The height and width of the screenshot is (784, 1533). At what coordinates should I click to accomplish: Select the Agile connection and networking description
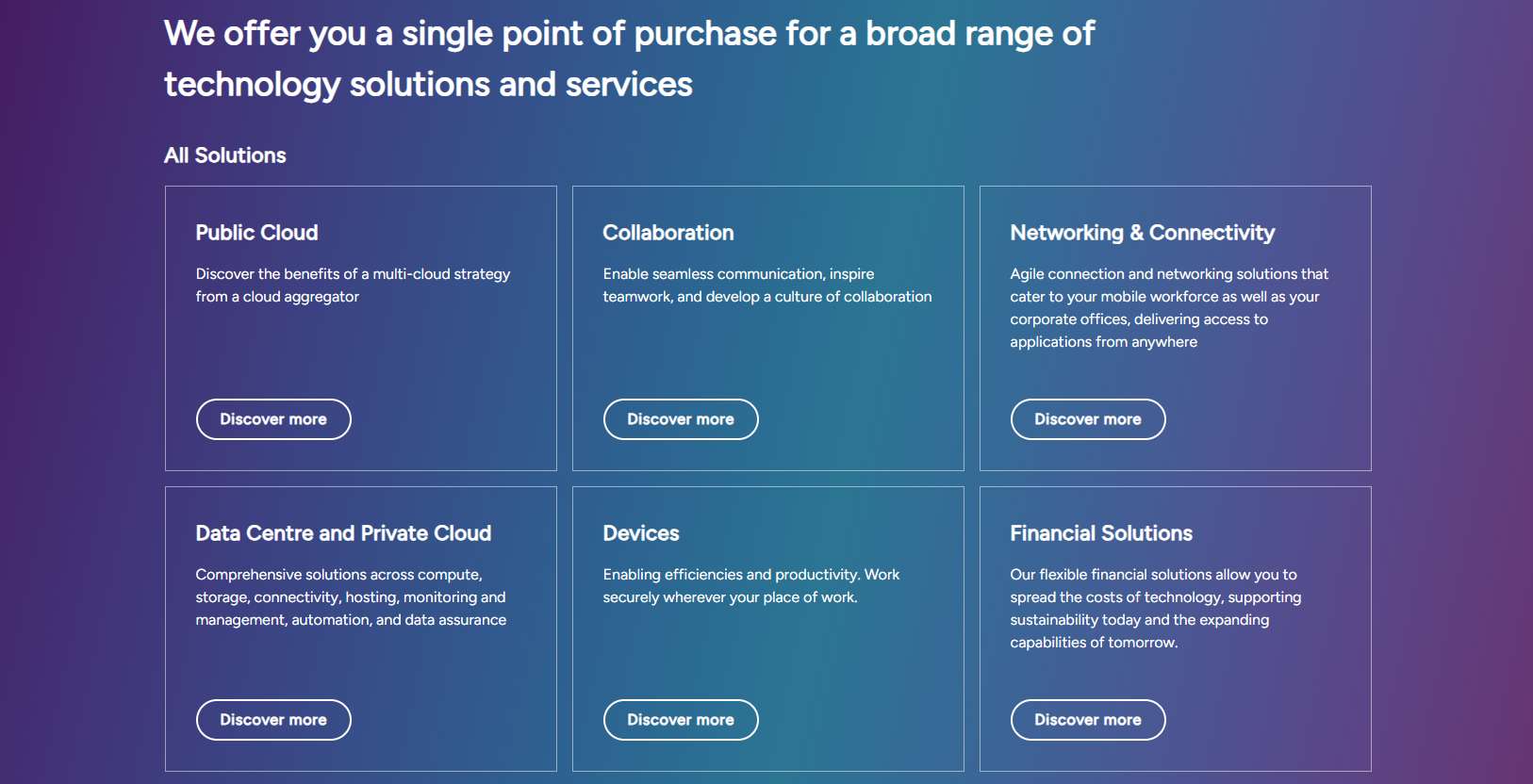click(1168, 308)
